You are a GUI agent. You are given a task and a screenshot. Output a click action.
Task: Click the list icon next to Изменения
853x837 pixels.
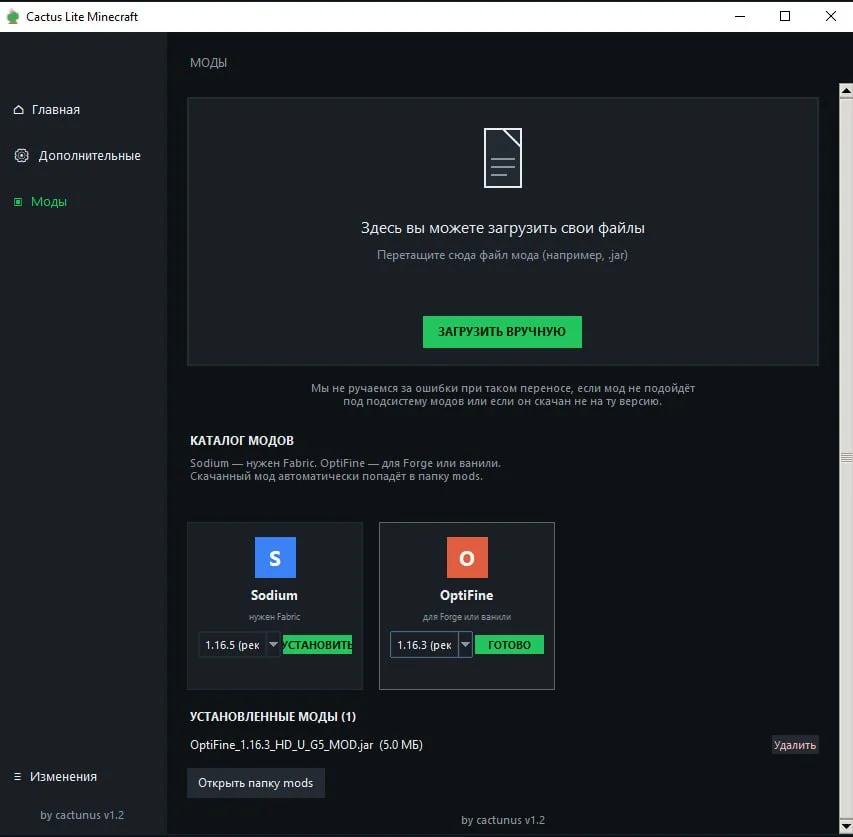tap(17, 777)
